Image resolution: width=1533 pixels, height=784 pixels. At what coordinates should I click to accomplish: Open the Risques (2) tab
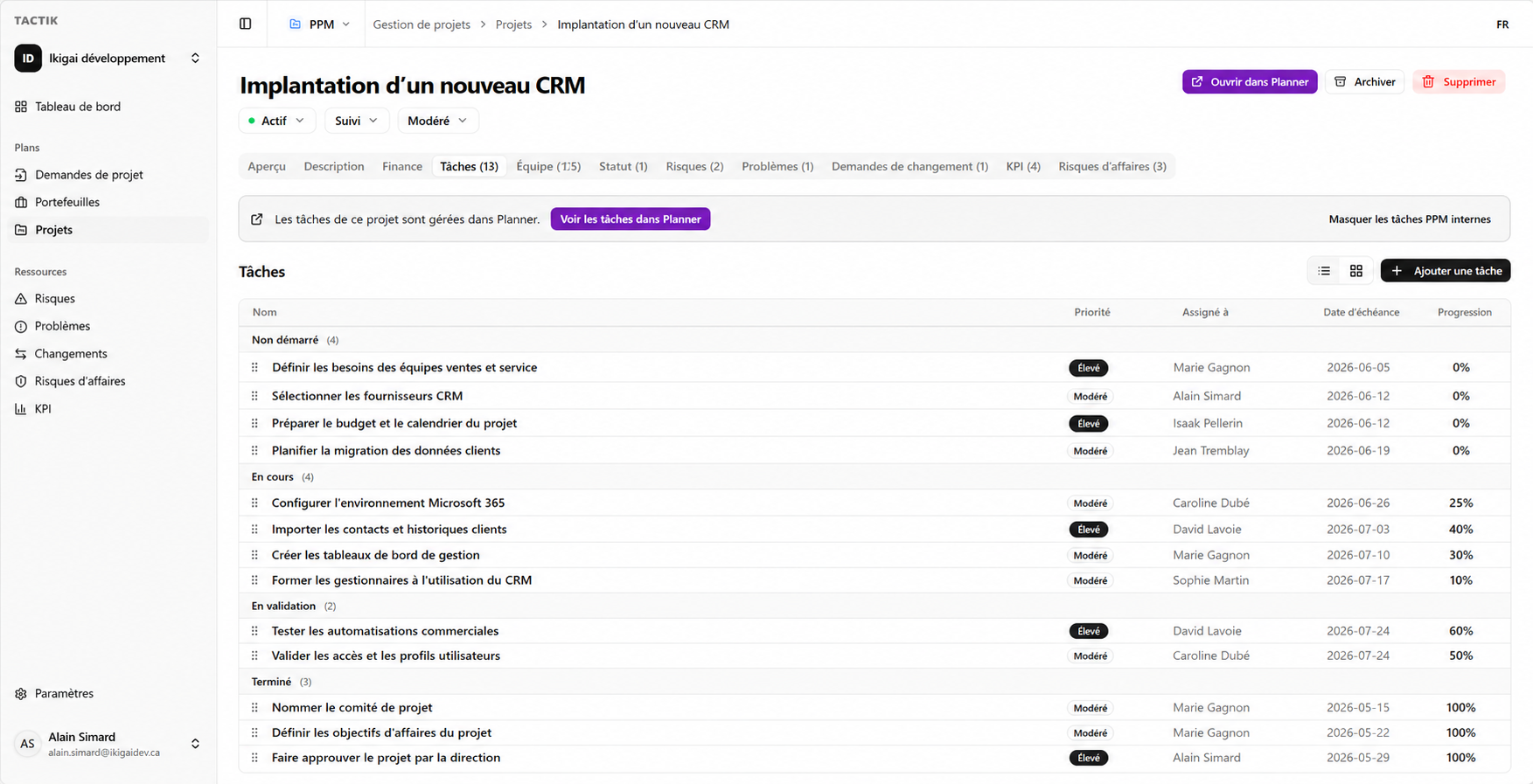point(694,167)
